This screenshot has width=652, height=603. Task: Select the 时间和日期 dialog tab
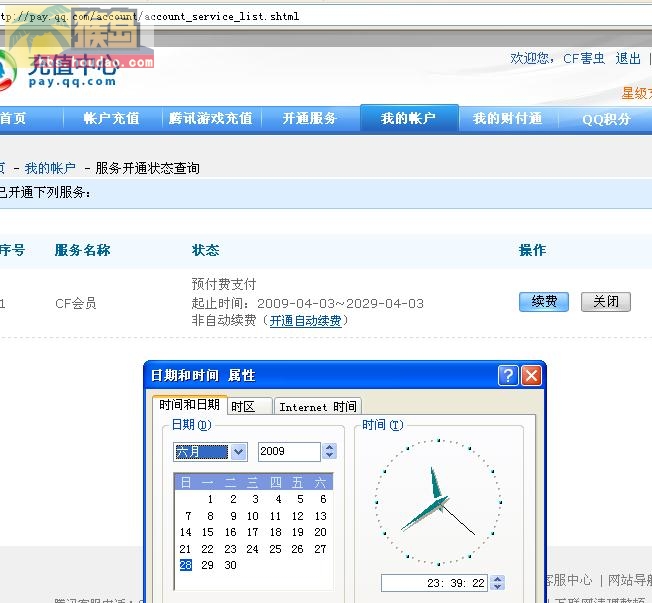pyautogui.click(x=190, y=404)
